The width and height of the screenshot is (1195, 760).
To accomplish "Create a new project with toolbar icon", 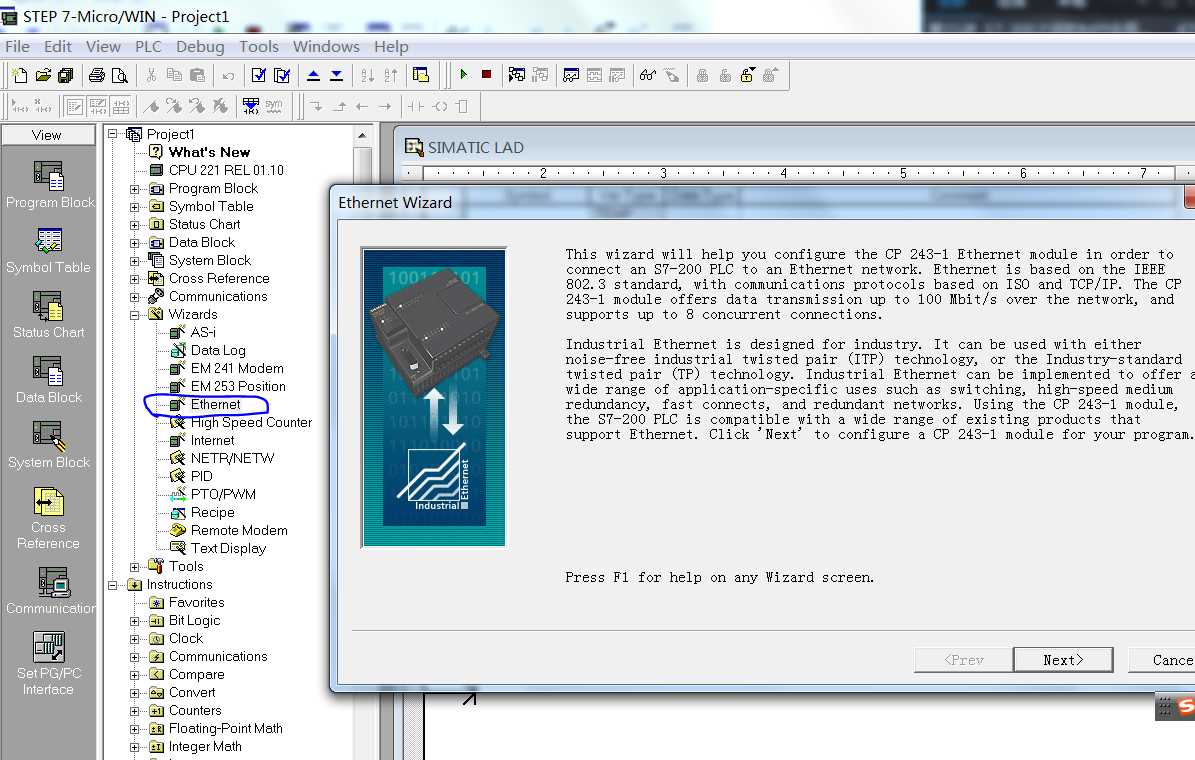I will (x=20, y=75).
